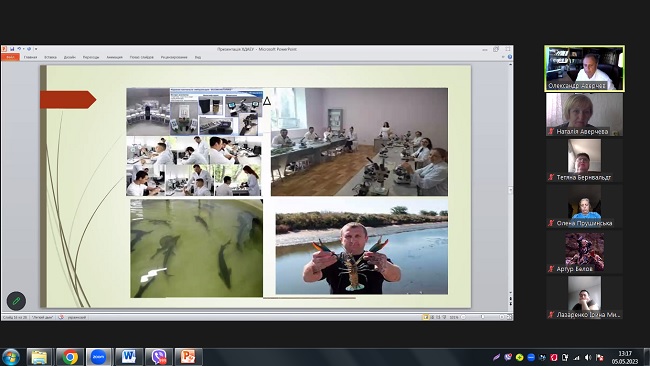Select Олександр Аверчев video thumbnail
Viewport: 650px width, 366px height.
point(584,68)
